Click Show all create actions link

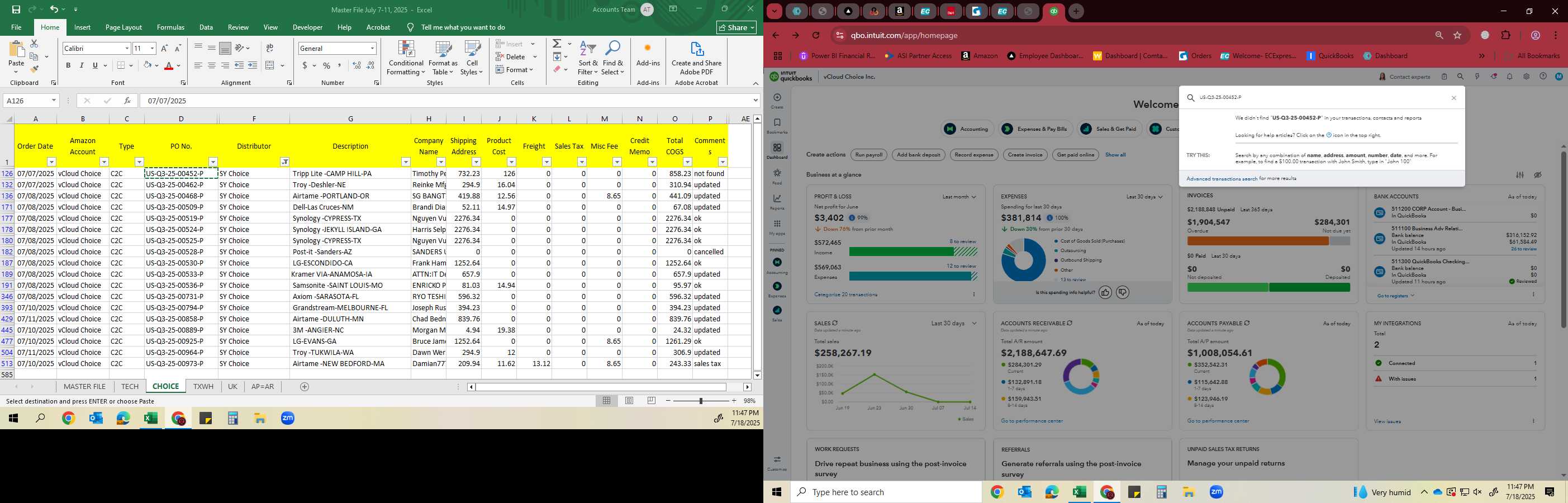coord(1115,155)
